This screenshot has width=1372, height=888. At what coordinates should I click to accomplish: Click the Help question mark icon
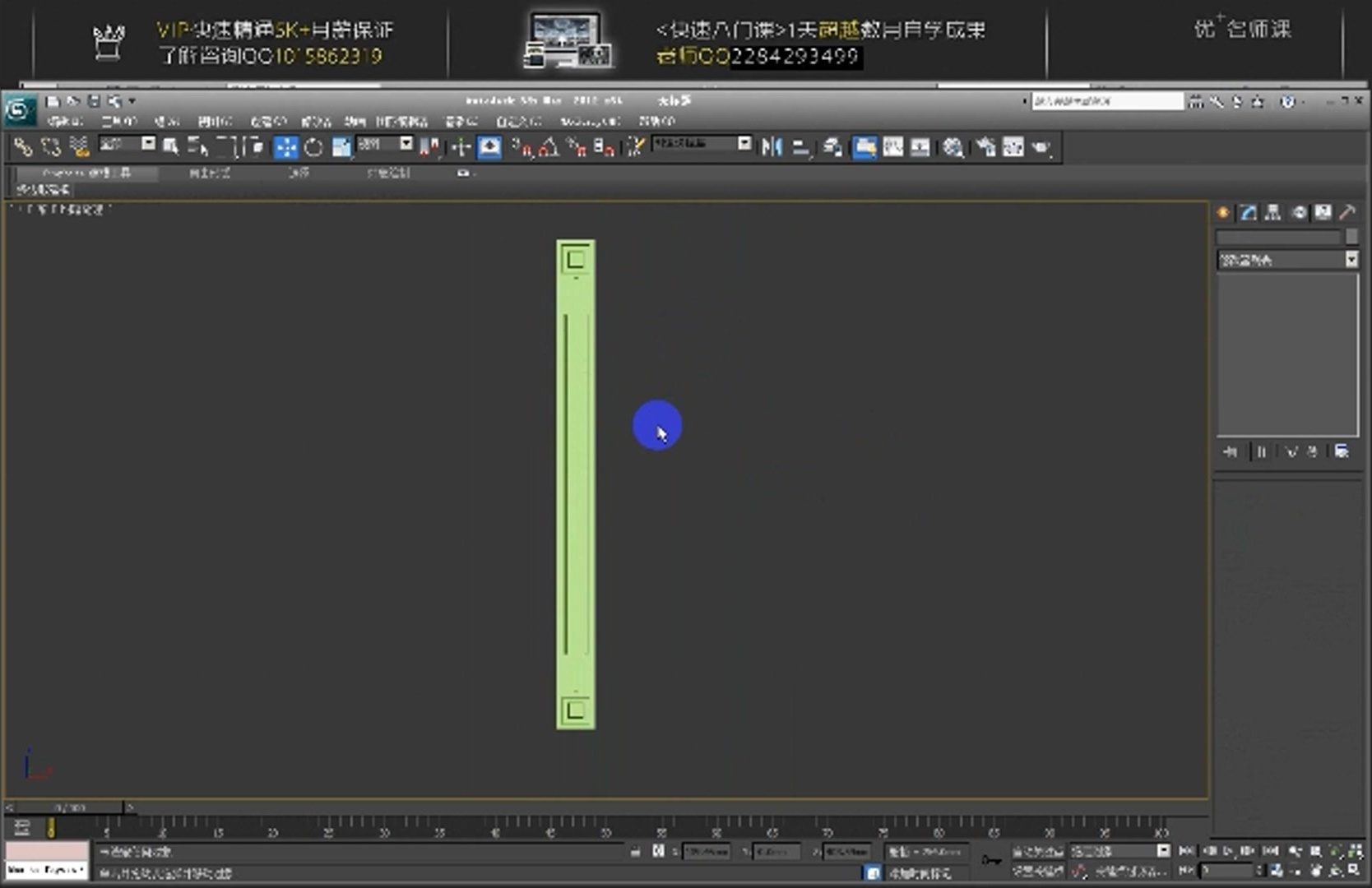(1287, 101)
